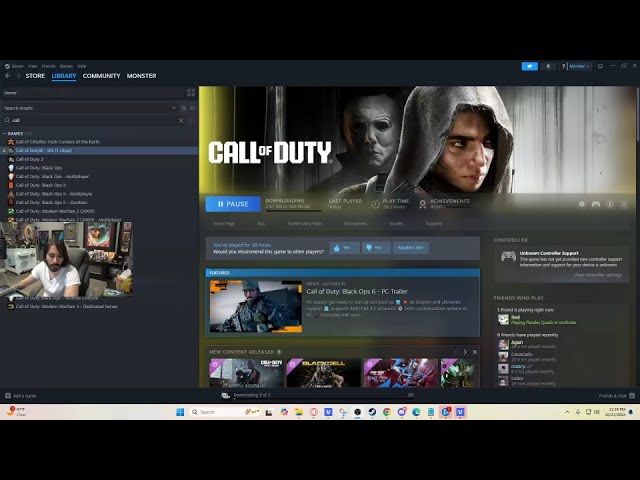Toggle the ready-to-play filter icon

(192, 108)
